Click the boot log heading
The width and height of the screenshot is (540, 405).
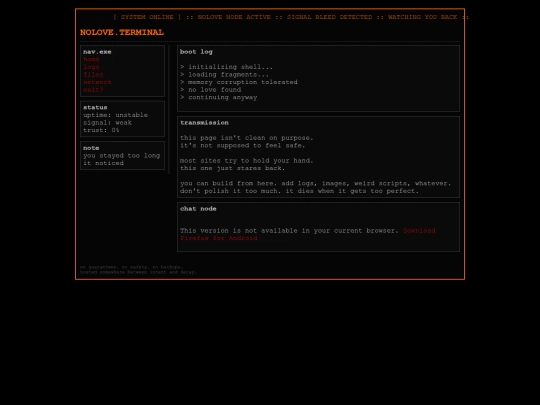pyautogui.click(x=196, y=52)
